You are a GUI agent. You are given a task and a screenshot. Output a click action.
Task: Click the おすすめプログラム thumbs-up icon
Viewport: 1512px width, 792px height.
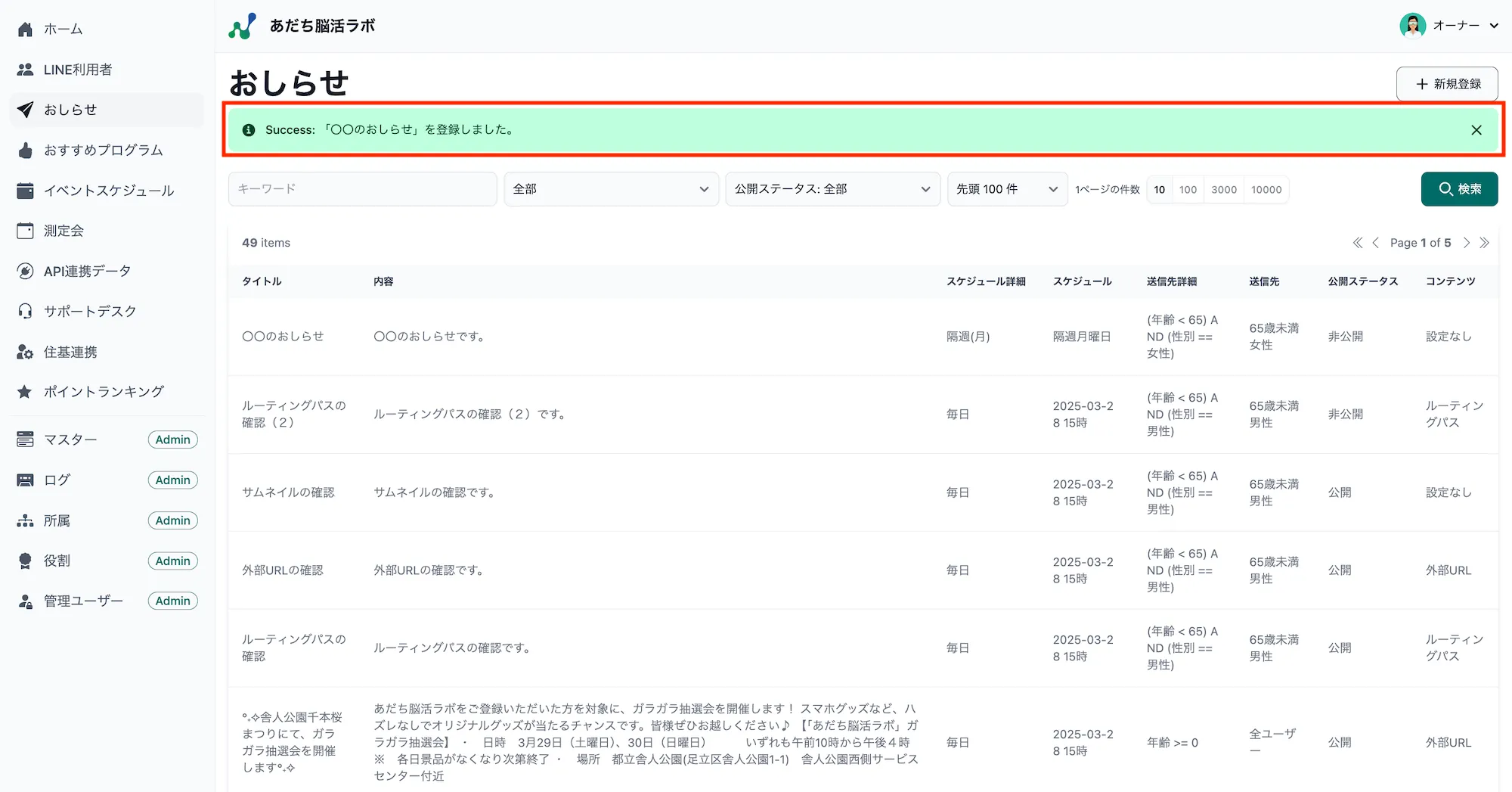[x=25, y=150]
